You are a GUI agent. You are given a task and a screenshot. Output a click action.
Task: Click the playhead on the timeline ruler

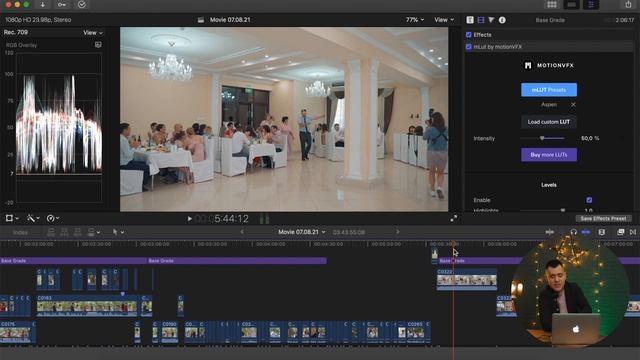pos(453,244)
